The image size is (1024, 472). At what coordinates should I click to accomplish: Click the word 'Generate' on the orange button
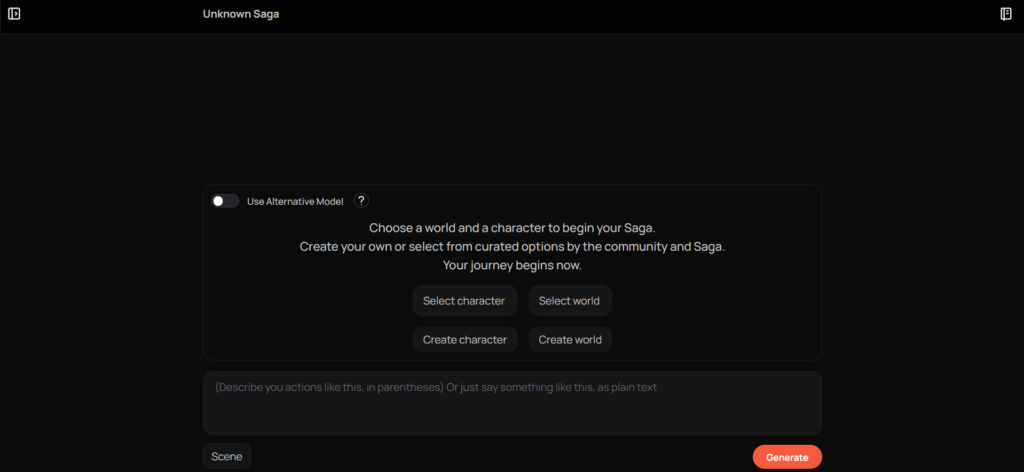click(x=787, y=457)
